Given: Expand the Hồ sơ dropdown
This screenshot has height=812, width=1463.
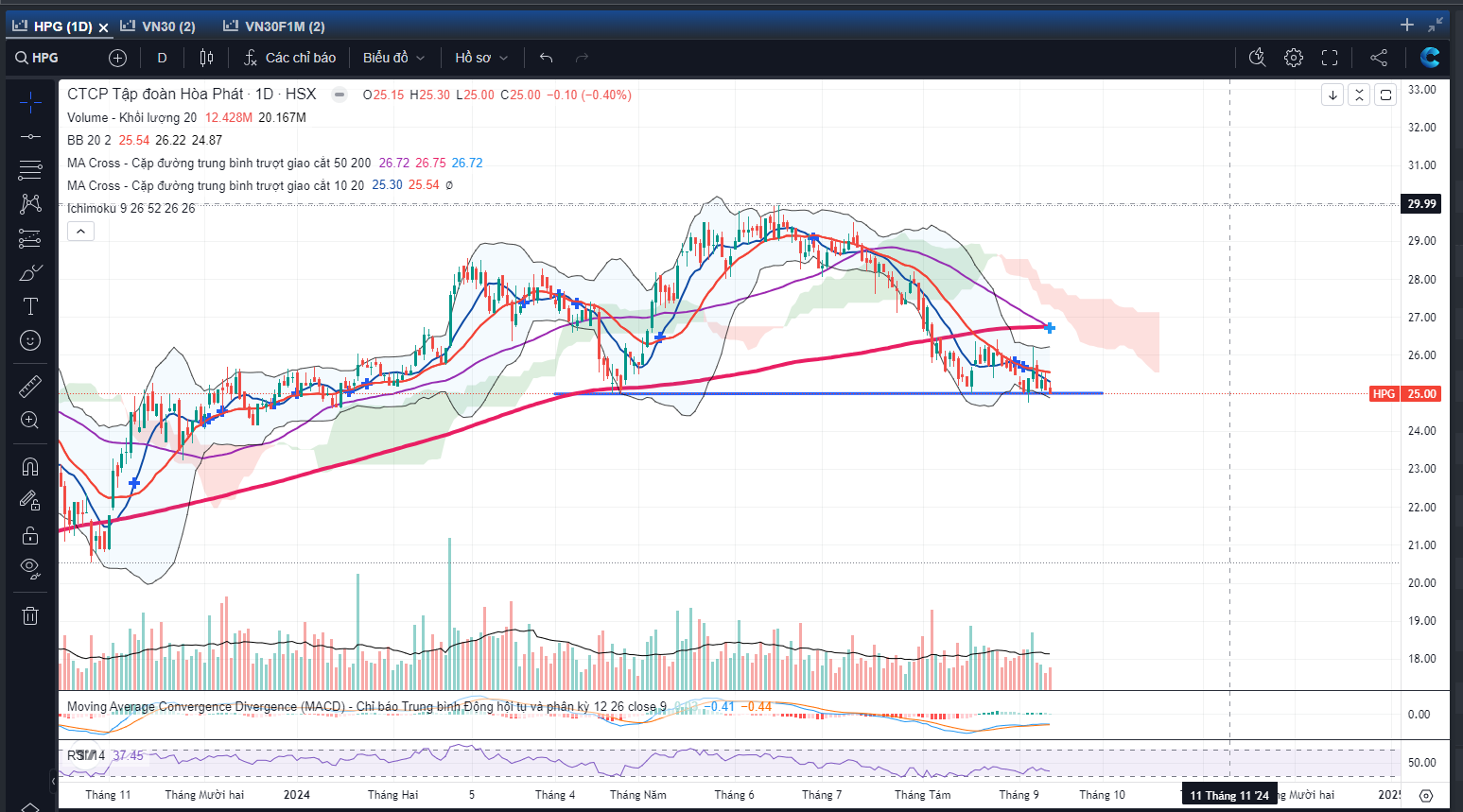Looking at the screenshot, I should [x=481, y=58].
